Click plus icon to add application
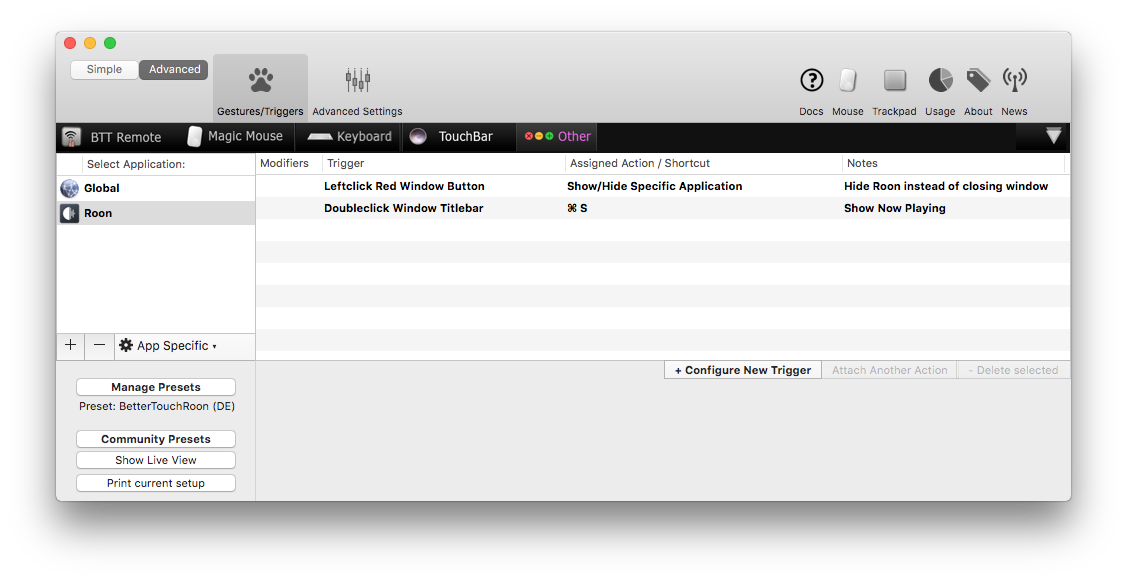 click(x=70, y=345)
